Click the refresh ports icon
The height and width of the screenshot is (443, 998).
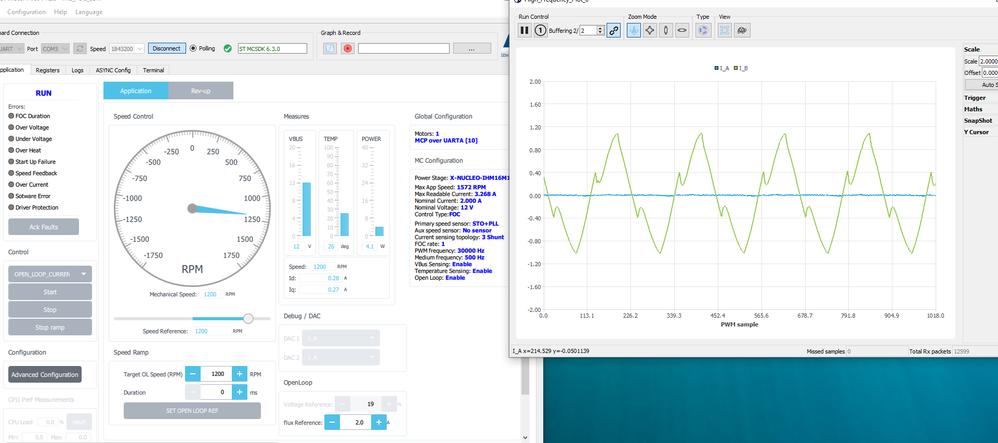[x=80, y=48]
